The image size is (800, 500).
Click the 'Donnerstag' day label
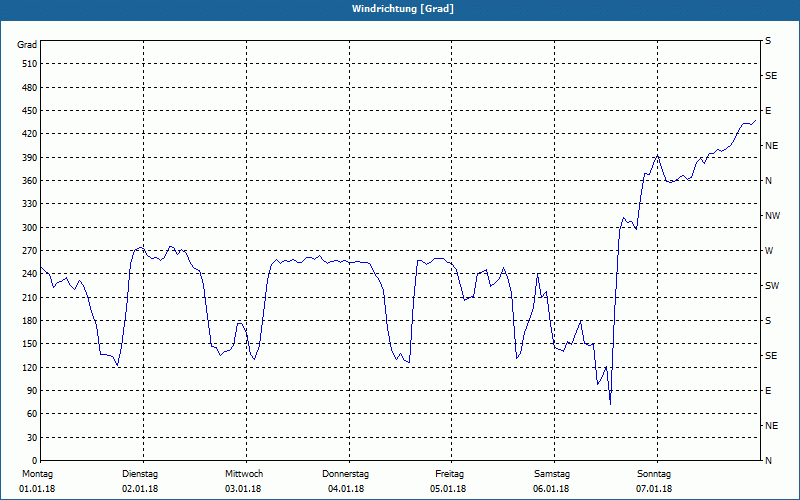click(x=345, y=474)
